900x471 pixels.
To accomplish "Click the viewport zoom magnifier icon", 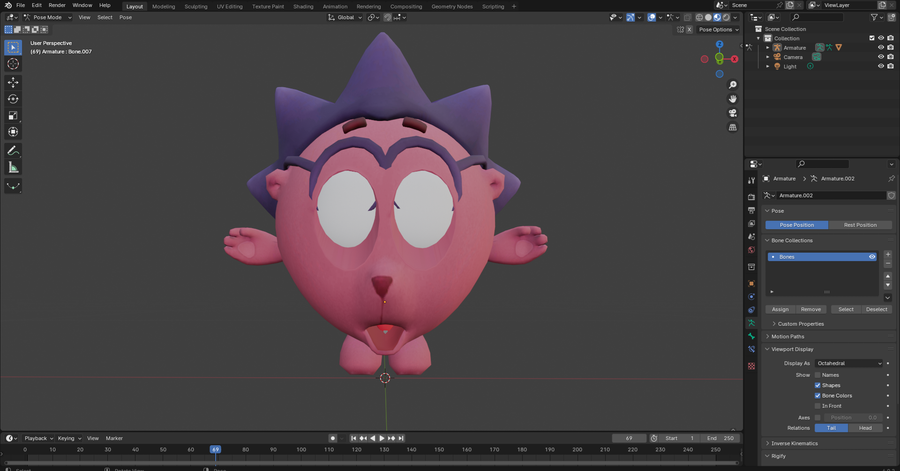I will tap(732, 85).
